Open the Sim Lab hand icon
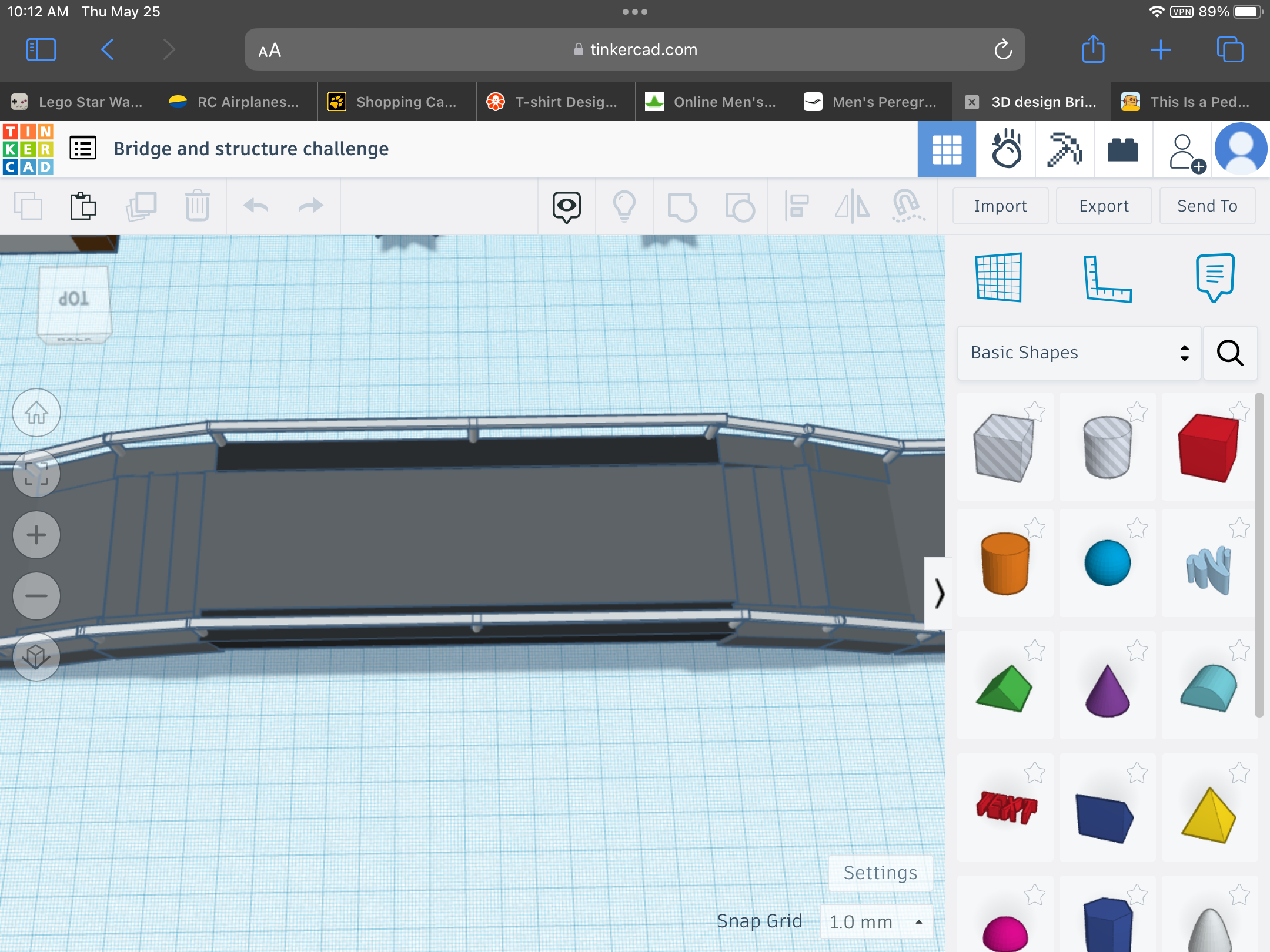1270x952 pixels. (1006, 149)
